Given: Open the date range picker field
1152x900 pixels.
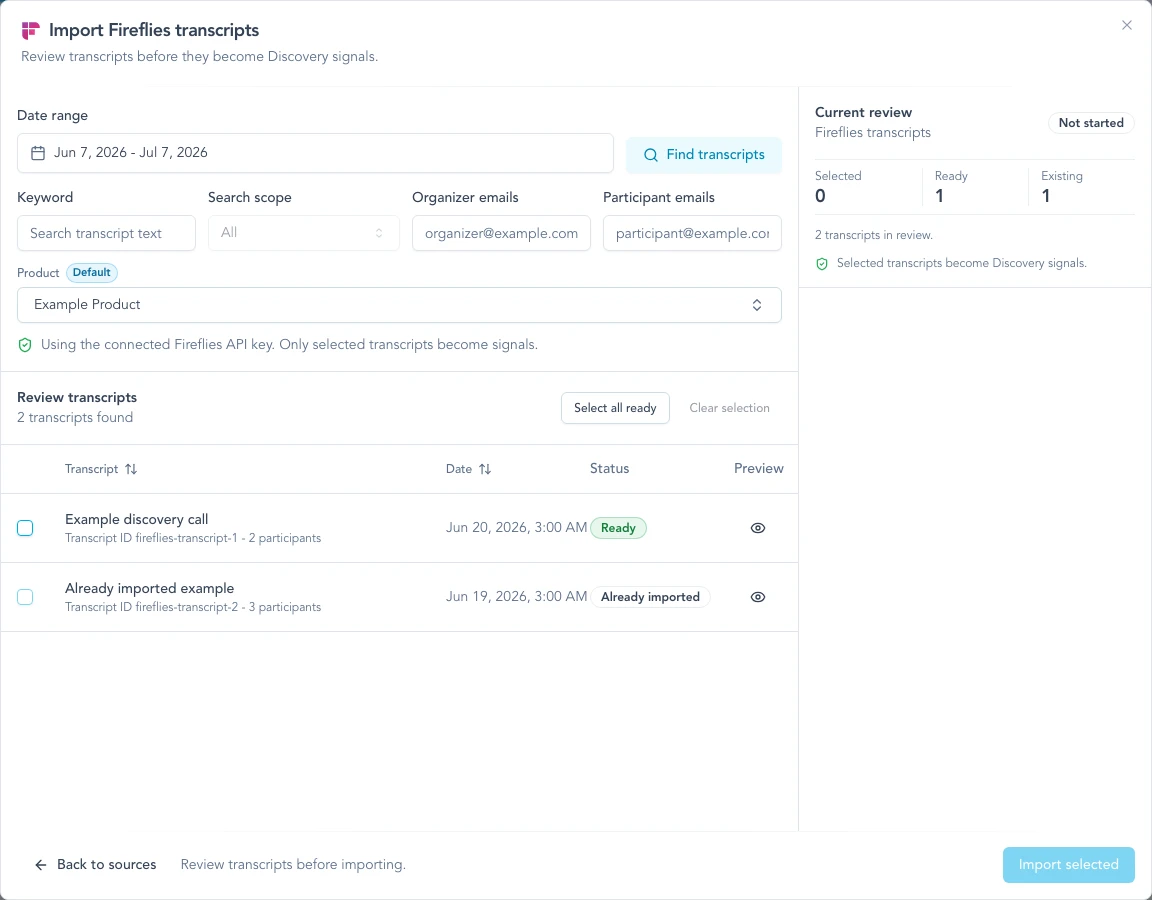Looking at the screenshot, I should tap(315, 153).
